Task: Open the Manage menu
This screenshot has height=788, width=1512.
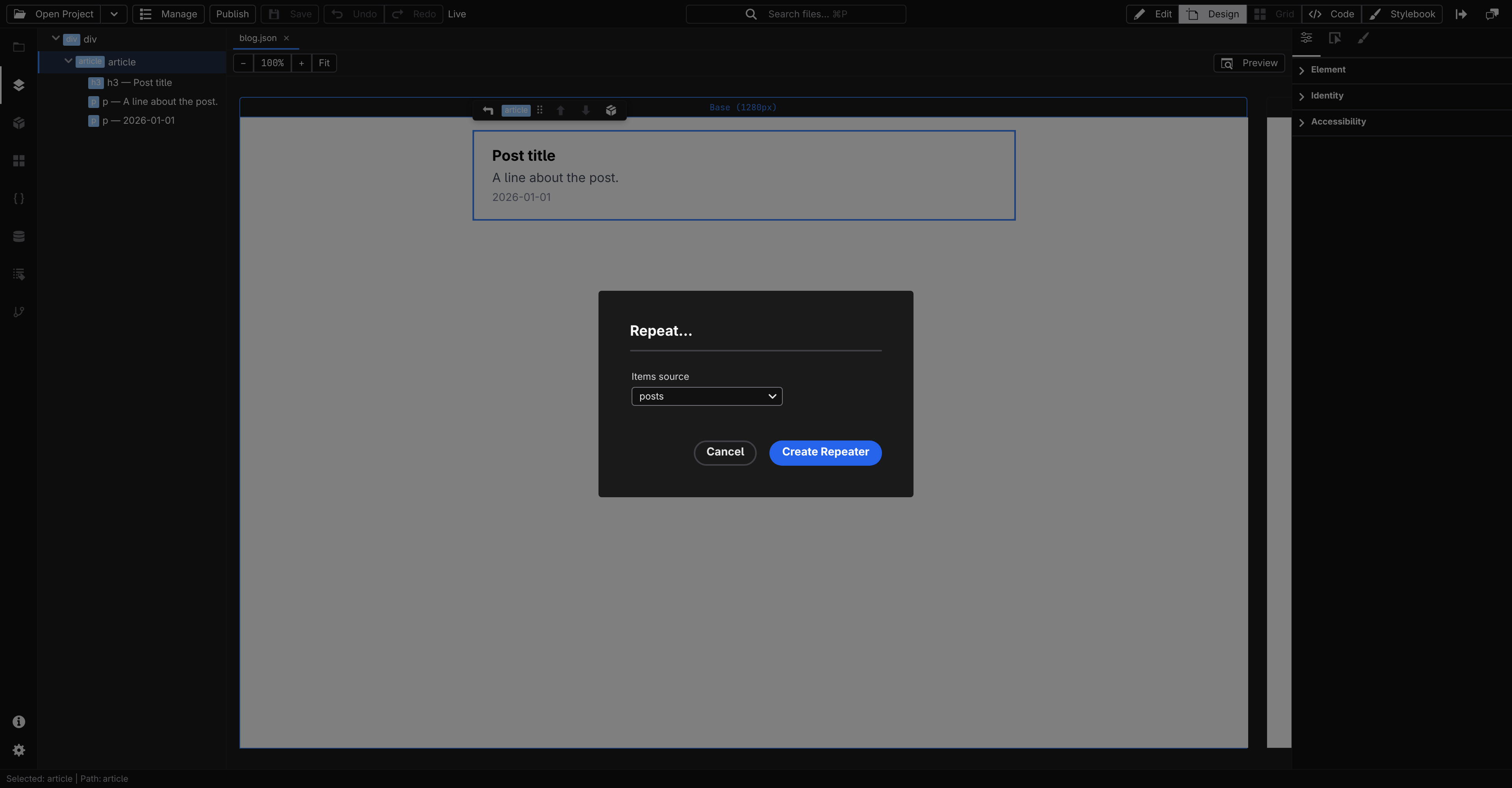Action: 169,14
